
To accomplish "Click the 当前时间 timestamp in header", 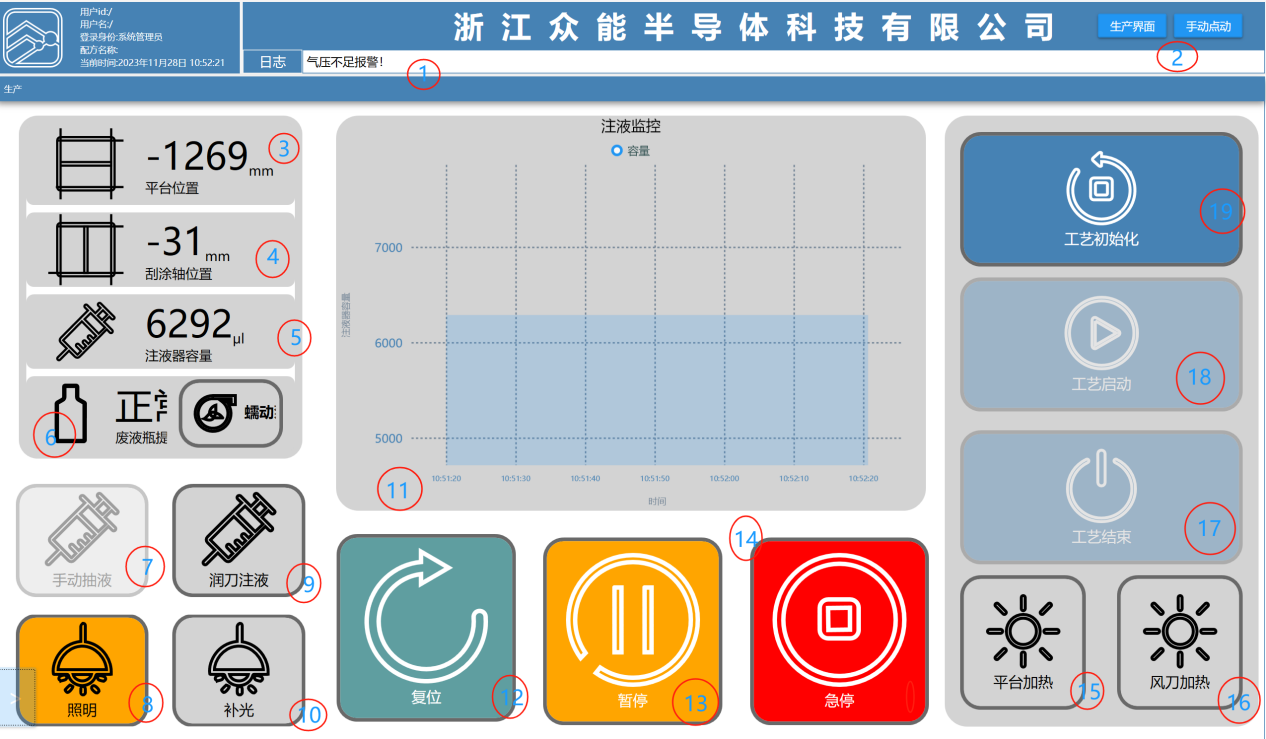I will (152, 63).
